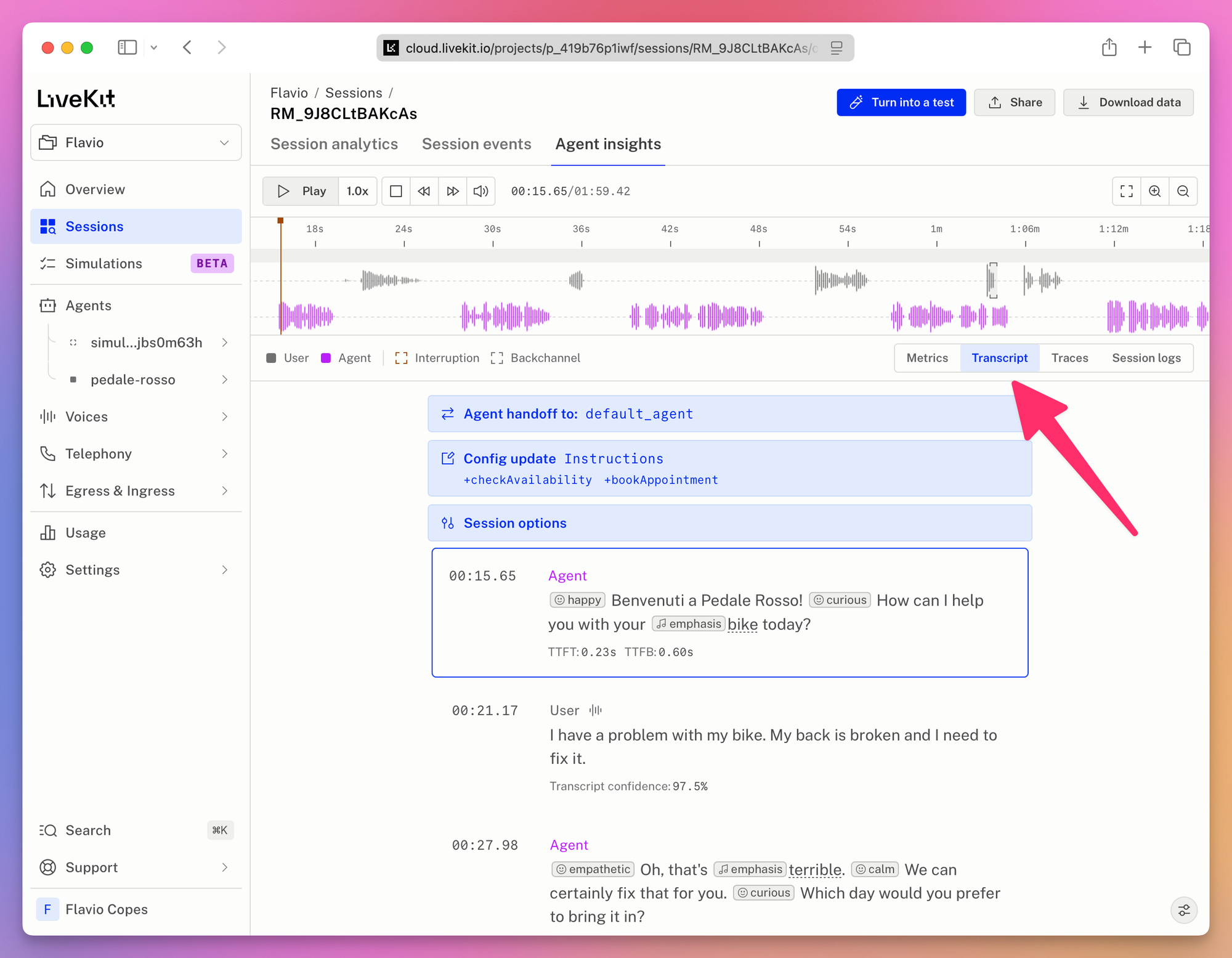Viewport: 1232px width, 958px height.
Task: Click the fit-to-screen timeline icon
Action: (x=1127, y=191)
